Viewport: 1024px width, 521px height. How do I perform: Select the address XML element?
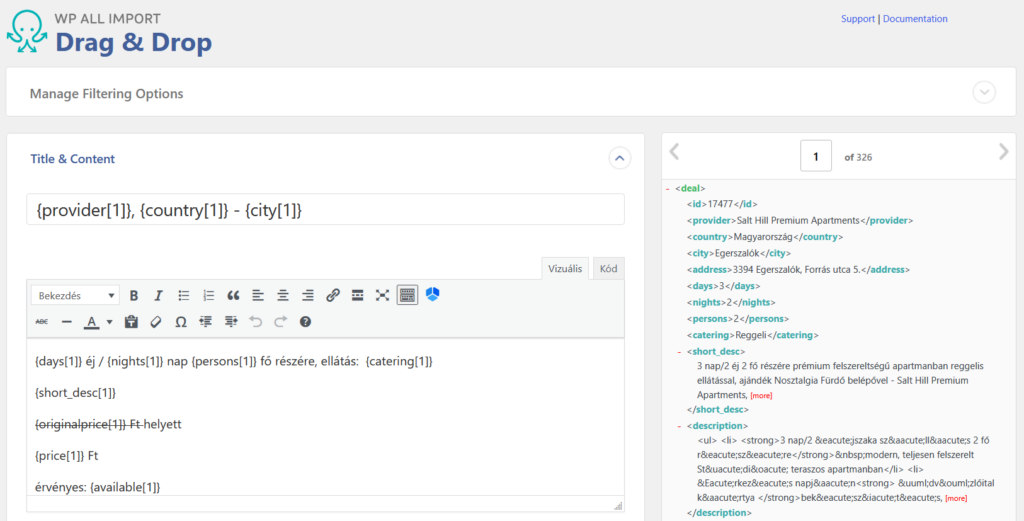click(x=798, y=270)
